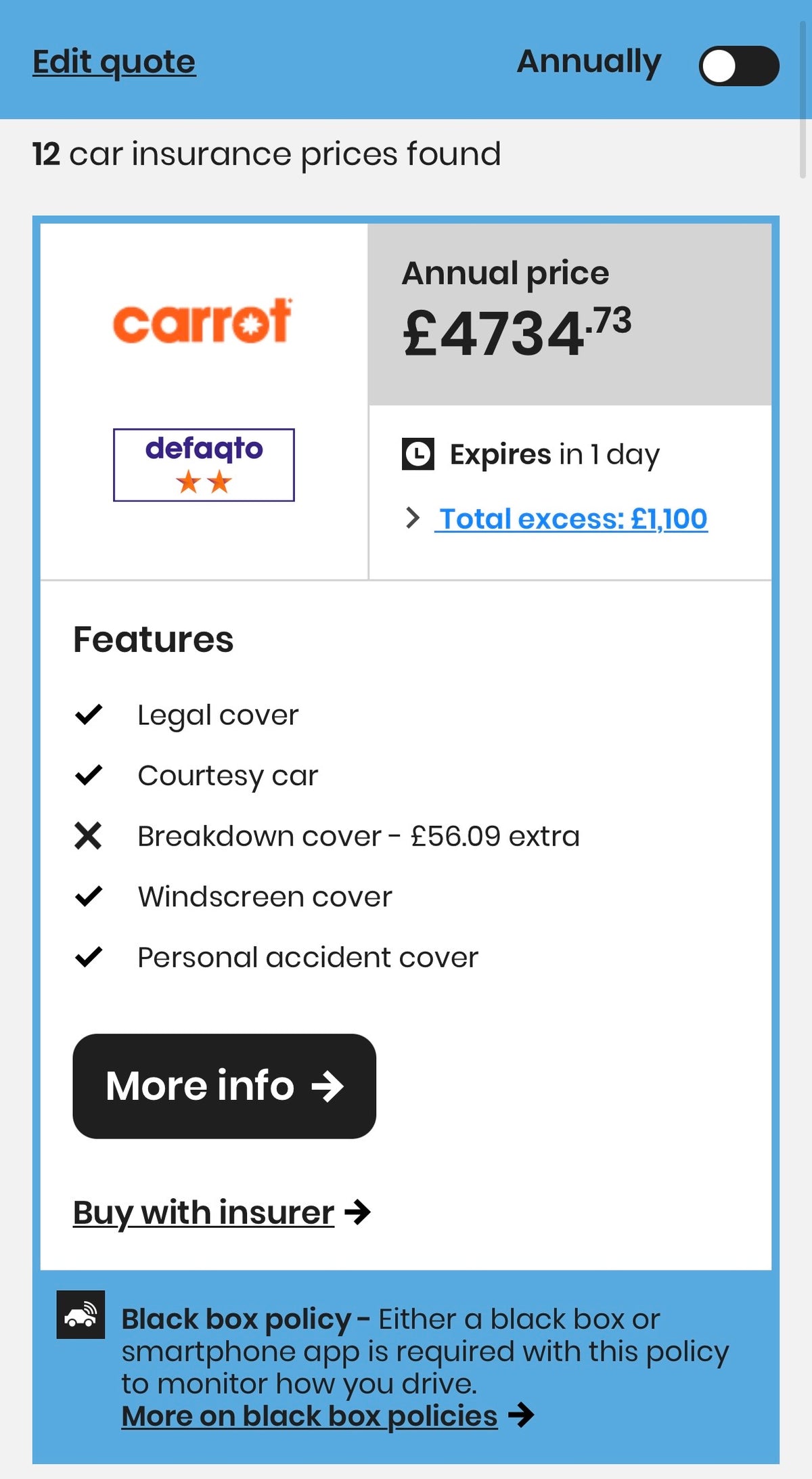Click the Breakdown cover cross icon
Viewport: 812px width, 1479px height.
click(89, 836)
